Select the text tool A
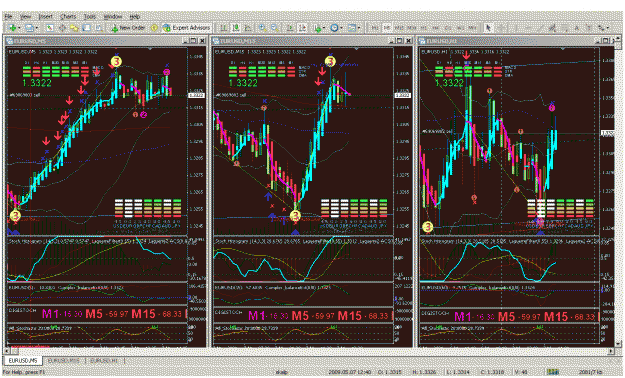The height and width of the screenshot is (378, 625). click(577, 28)
